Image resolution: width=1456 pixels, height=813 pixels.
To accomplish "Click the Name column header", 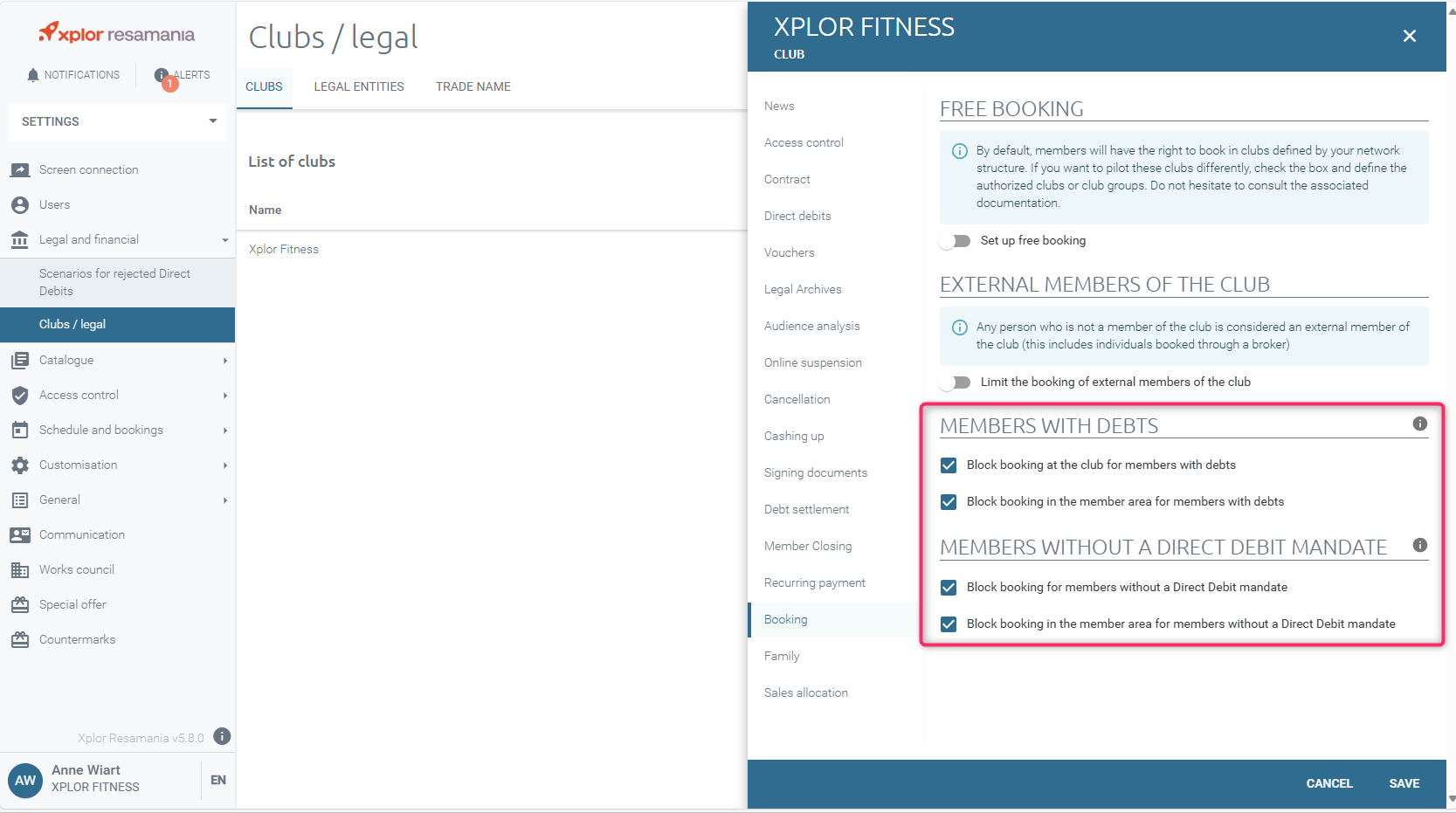I will pyautogui.click(x=265, y=210).
